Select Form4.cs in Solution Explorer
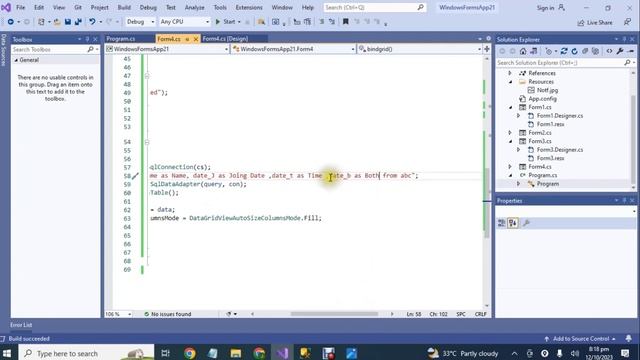The image size is (640, 360). (540, 167)
